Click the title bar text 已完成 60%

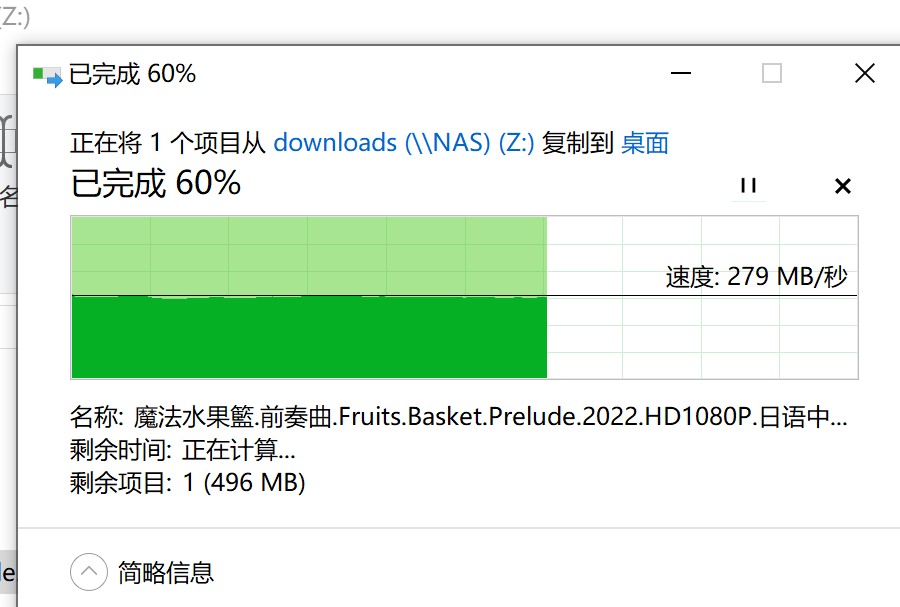(x=133, y=74)
